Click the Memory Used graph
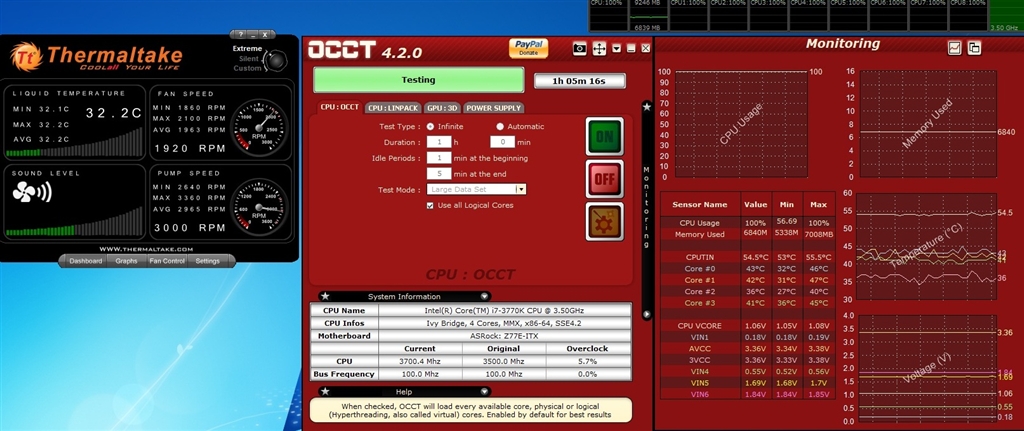 pos(928,124)
